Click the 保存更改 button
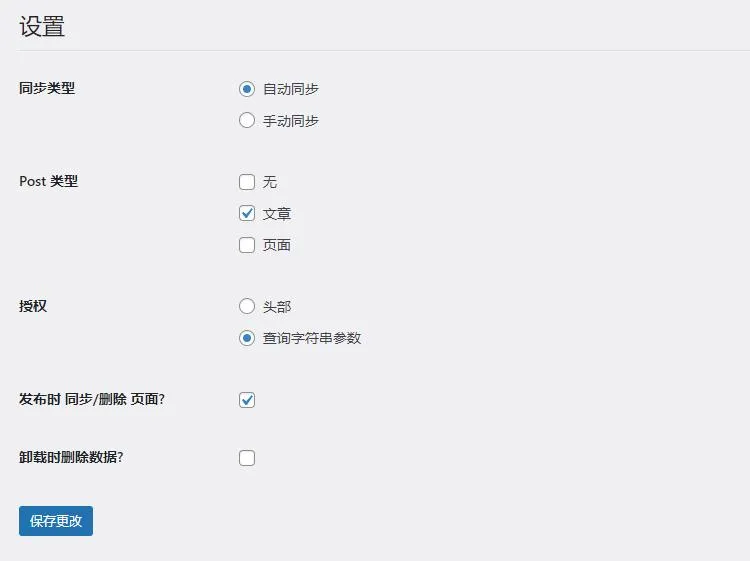 56,521
